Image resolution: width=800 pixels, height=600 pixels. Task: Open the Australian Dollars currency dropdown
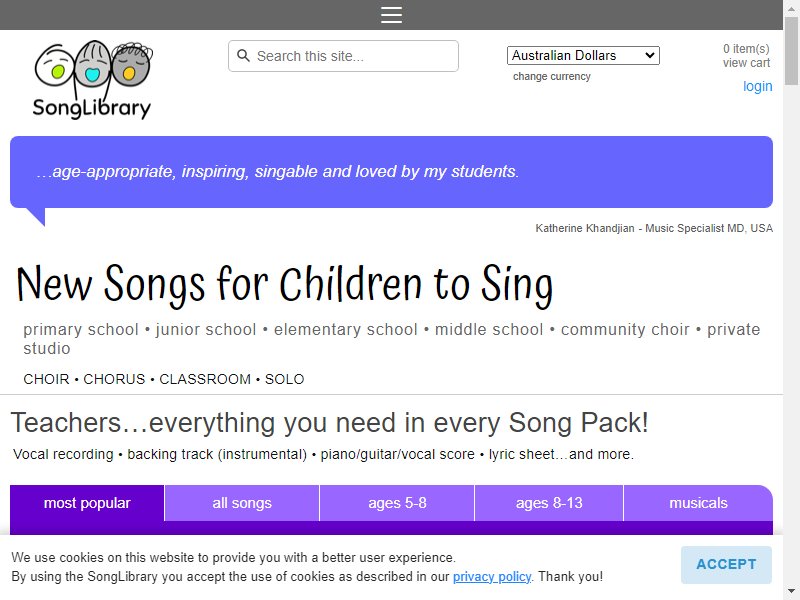[583, 55]
